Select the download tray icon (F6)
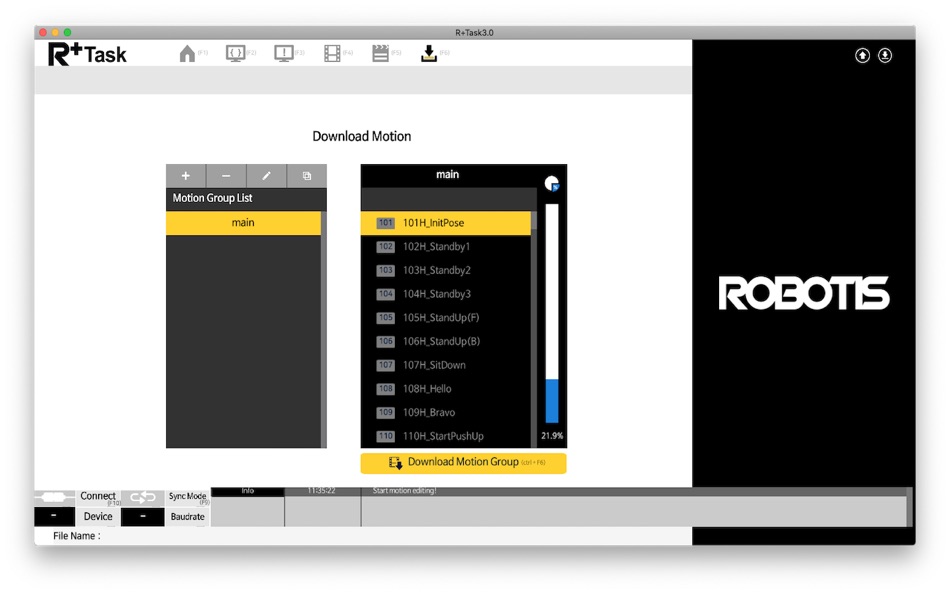 tap(429, 54)
